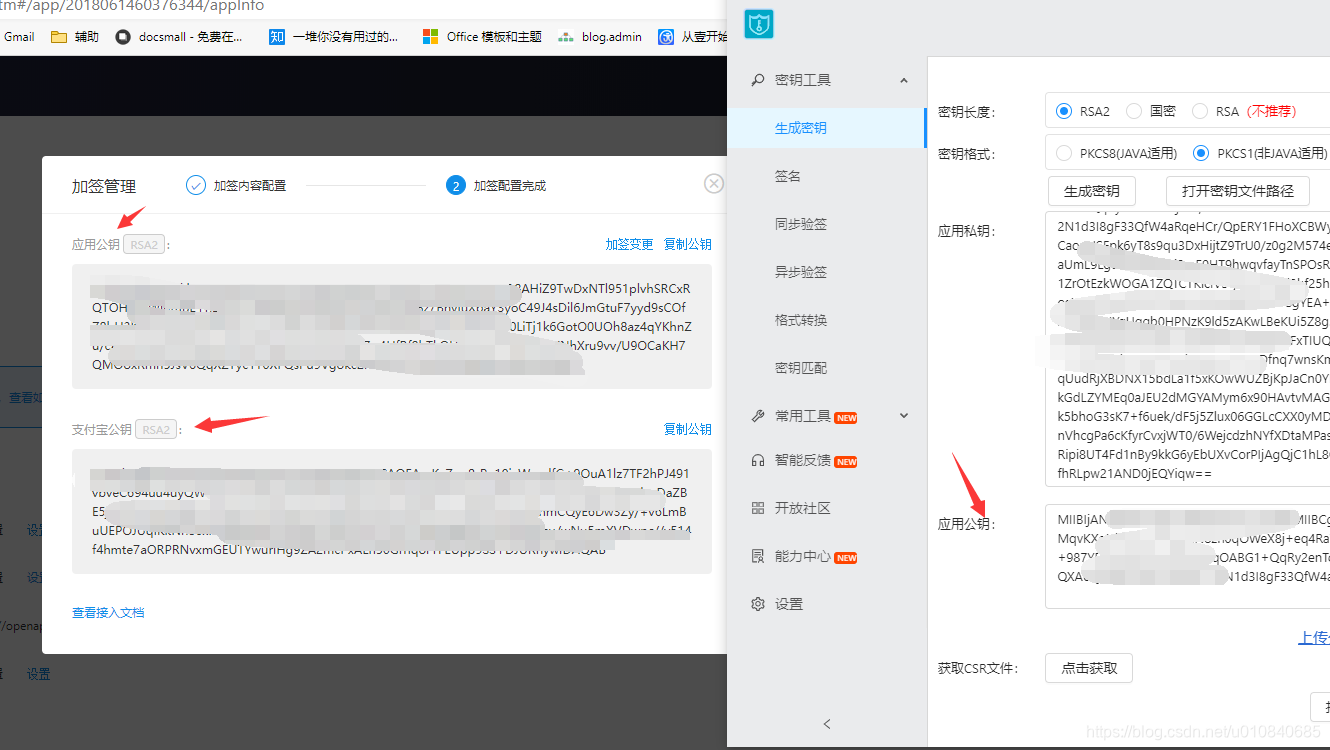Click inside the 应用私钥 text area
1330x750 pixels.
1188,348
